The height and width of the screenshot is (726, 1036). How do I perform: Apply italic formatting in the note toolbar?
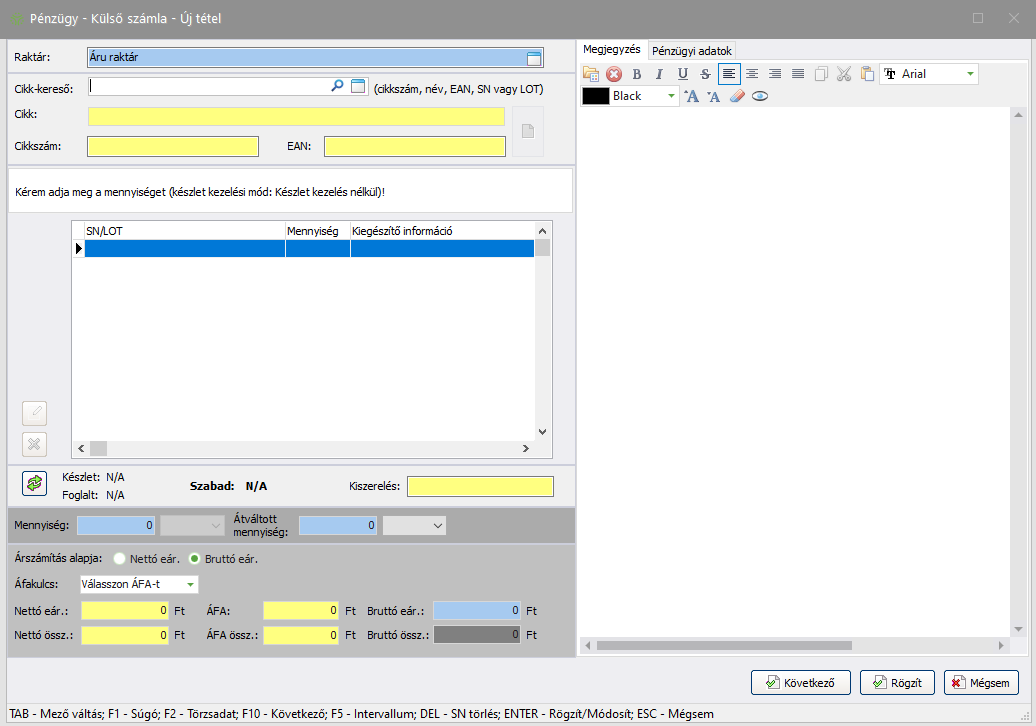tap(659, 74)
